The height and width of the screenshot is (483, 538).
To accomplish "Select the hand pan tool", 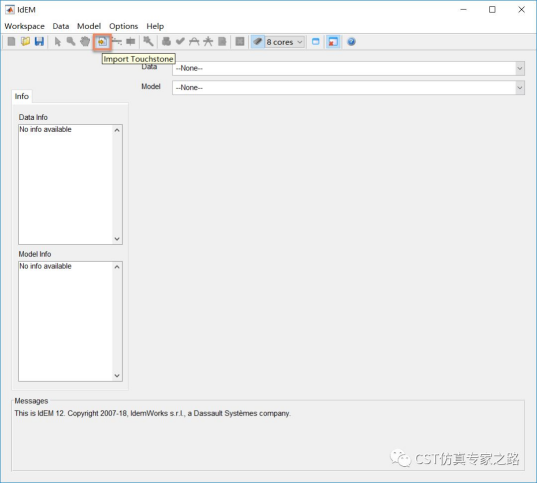I will (85, 42).
